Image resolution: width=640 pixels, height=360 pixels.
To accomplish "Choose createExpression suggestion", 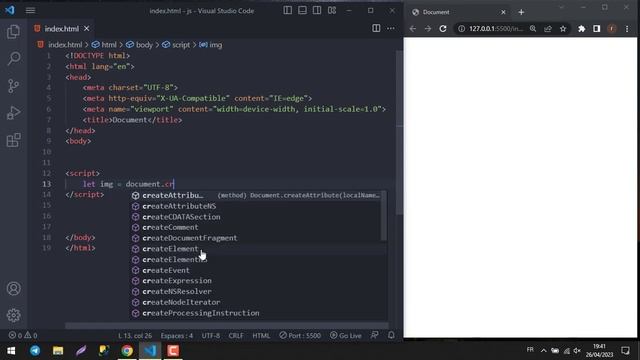I will (258, 281).
